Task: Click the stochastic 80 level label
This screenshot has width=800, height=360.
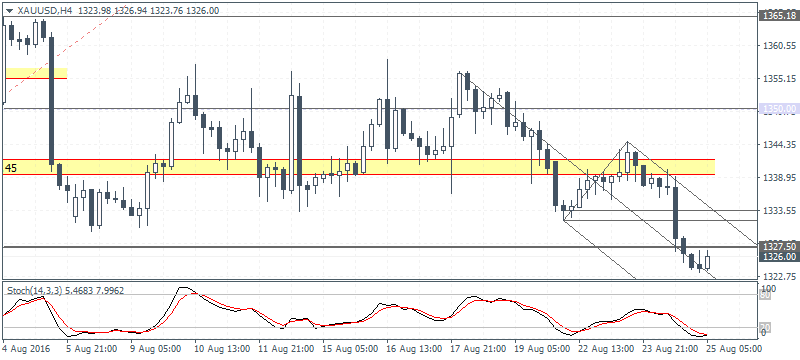Action: coord(766,294)
